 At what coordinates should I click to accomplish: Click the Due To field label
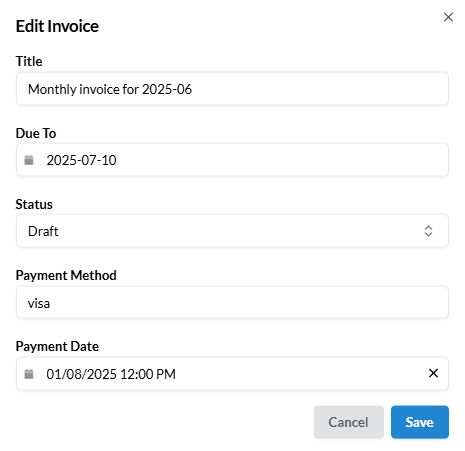click(36, 133)
